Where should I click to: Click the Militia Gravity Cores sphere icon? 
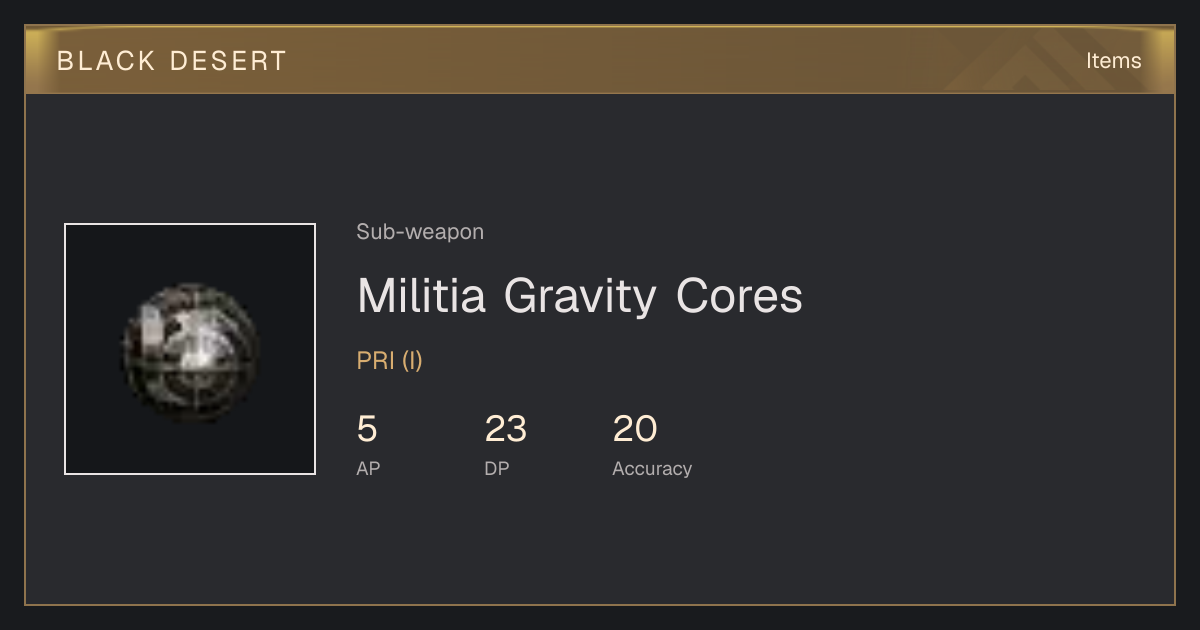(x=190, y=349)
